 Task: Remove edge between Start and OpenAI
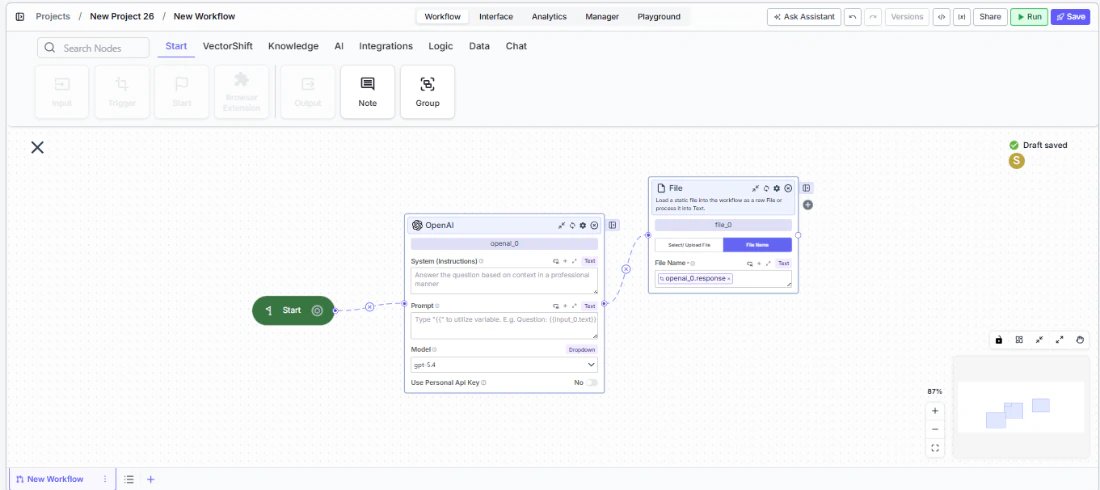click(370, 306)
